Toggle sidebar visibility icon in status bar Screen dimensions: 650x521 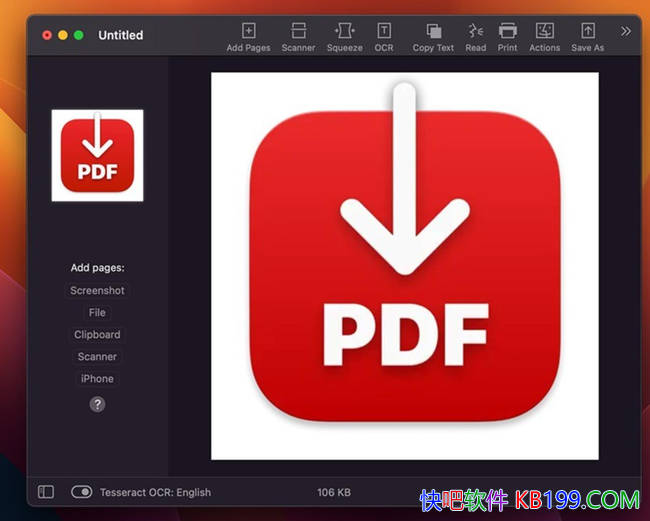click(46, 492)
